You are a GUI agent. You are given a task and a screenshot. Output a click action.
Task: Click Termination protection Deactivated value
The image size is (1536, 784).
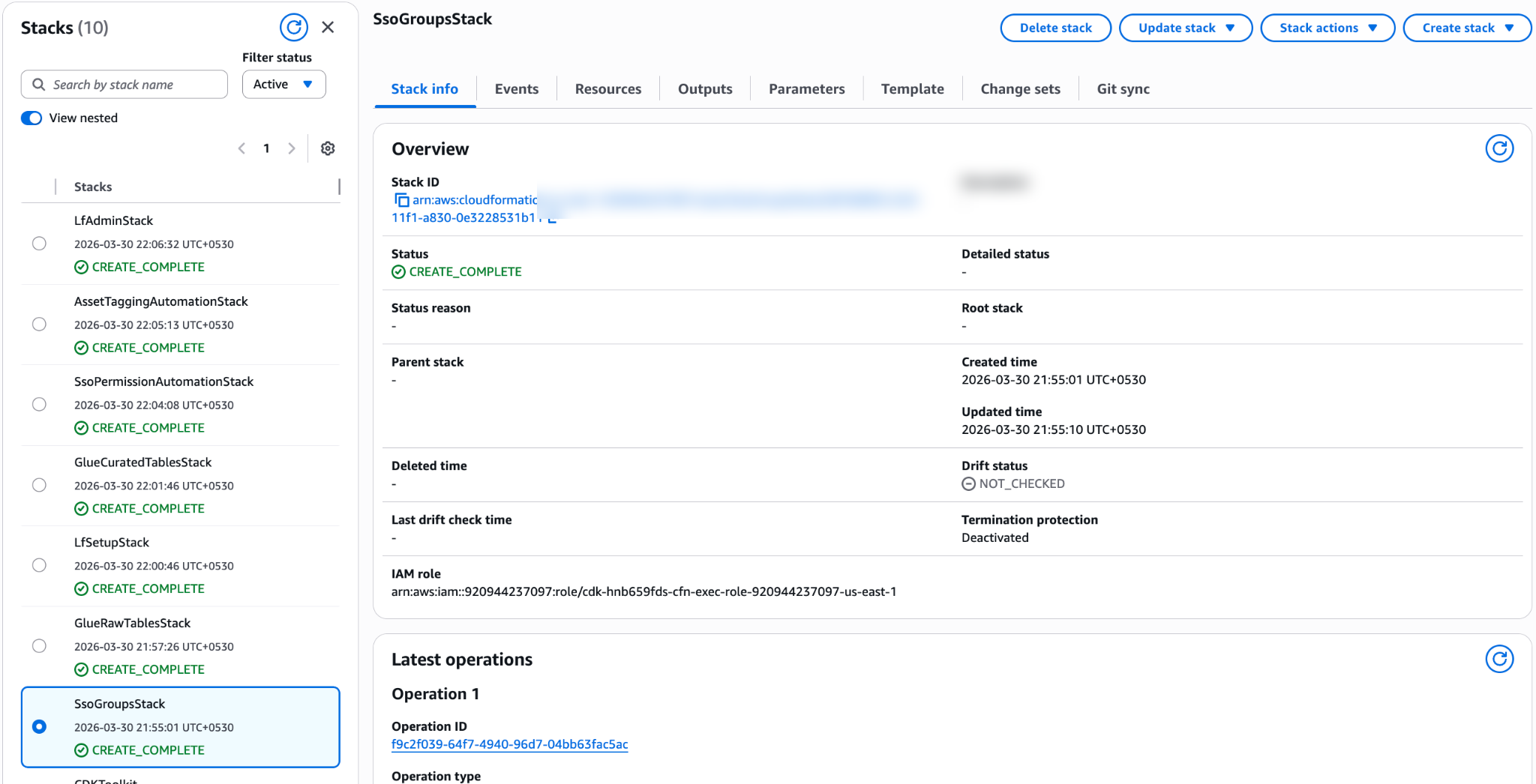pyautogui.click(x=995, y=538)
